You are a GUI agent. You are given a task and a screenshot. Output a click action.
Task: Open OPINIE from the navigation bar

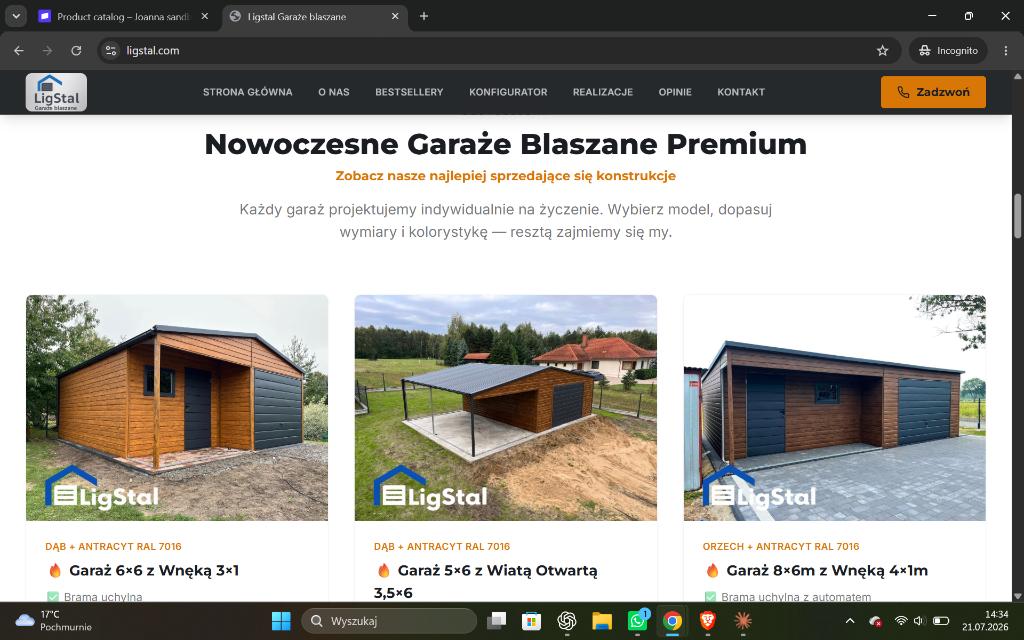[675, 92]
